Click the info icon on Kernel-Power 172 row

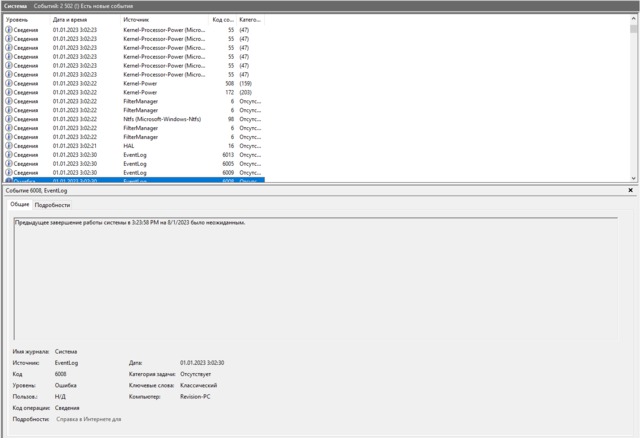pos(9,92)
